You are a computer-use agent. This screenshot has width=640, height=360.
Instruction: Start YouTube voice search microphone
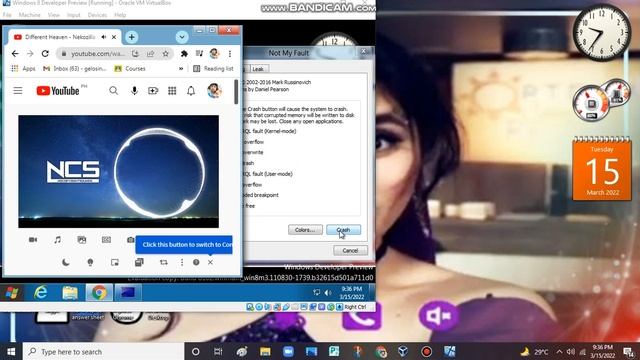coord(134,91)
